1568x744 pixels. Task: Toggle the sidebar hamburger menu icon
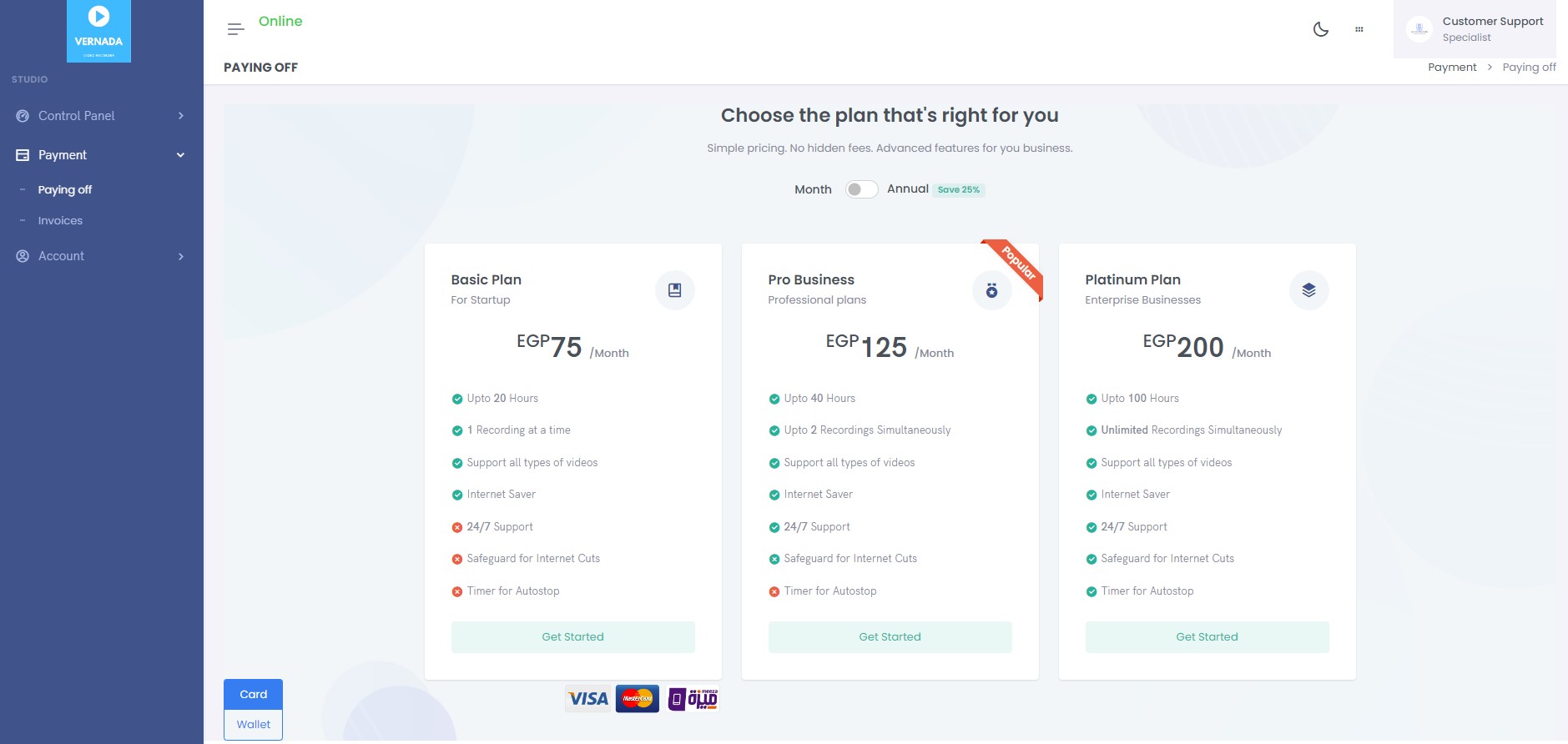[235, 29]
